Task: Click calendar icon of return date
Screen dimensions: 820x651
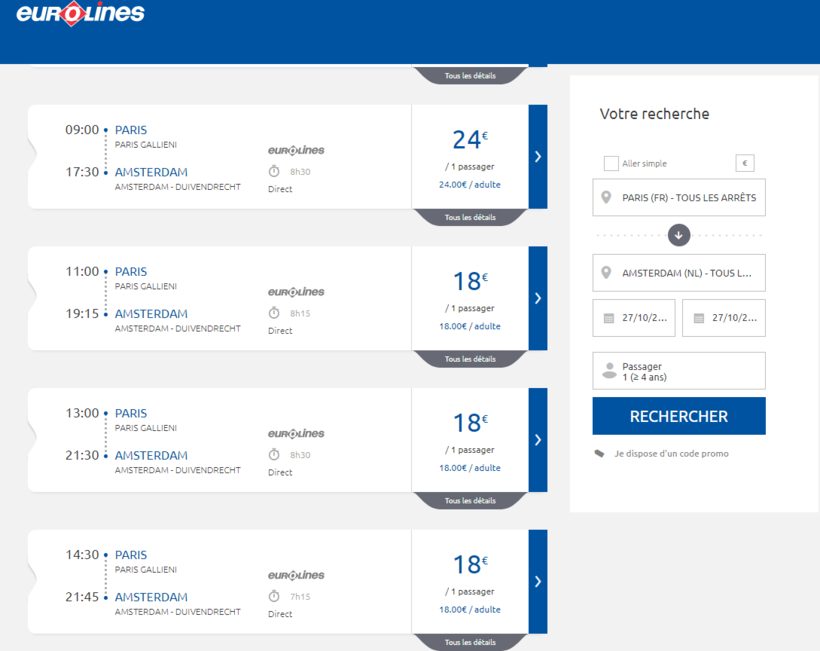Action: [698, 318]
